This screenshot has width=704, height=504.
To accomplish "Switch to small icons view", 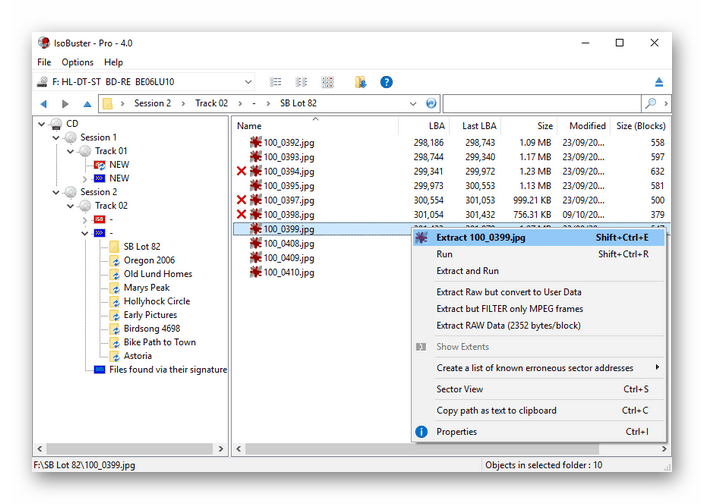I will (x=301, y=82).
